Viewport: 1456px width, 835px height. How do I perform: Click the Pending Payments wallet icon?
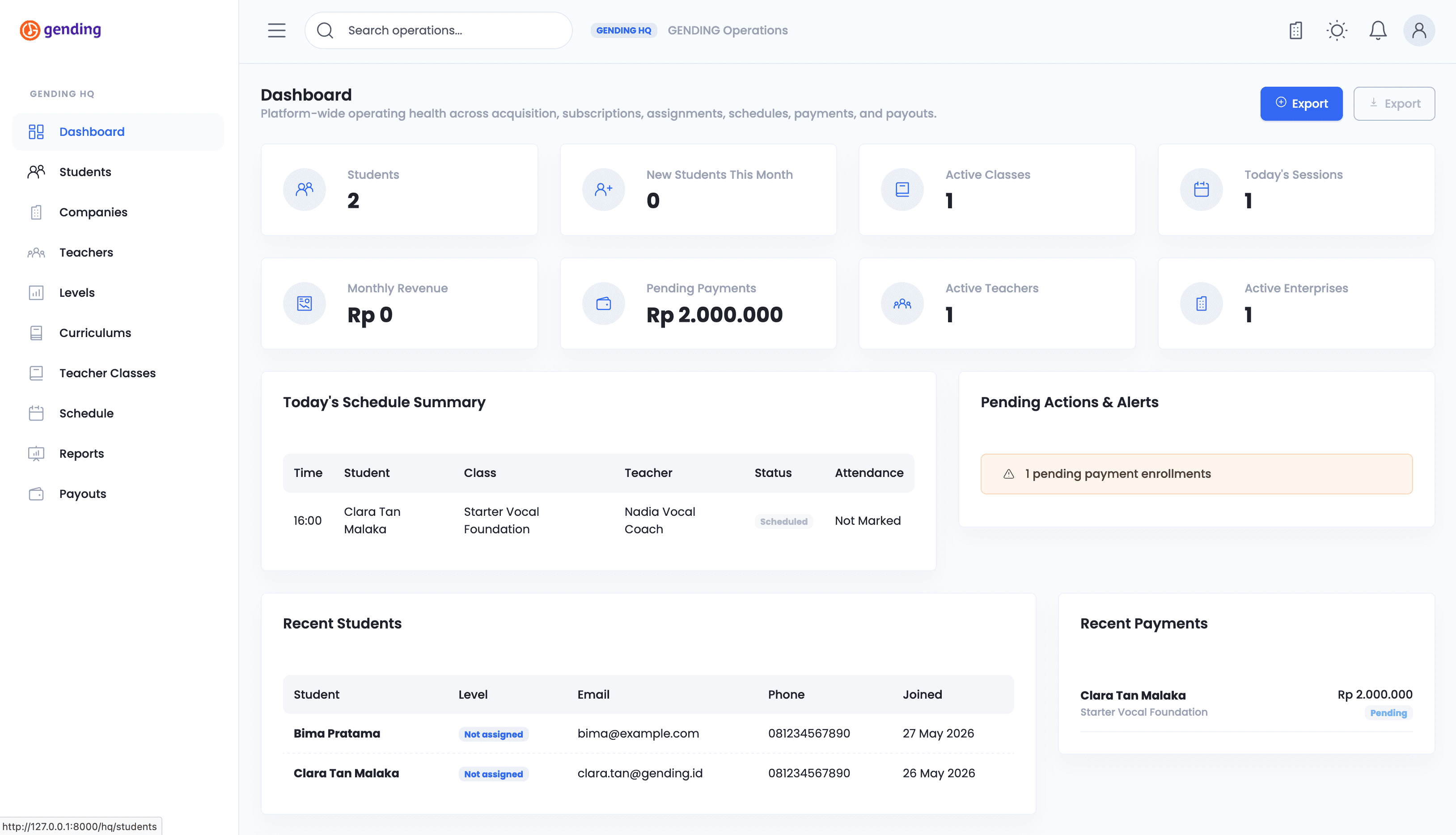pos(604,304)
